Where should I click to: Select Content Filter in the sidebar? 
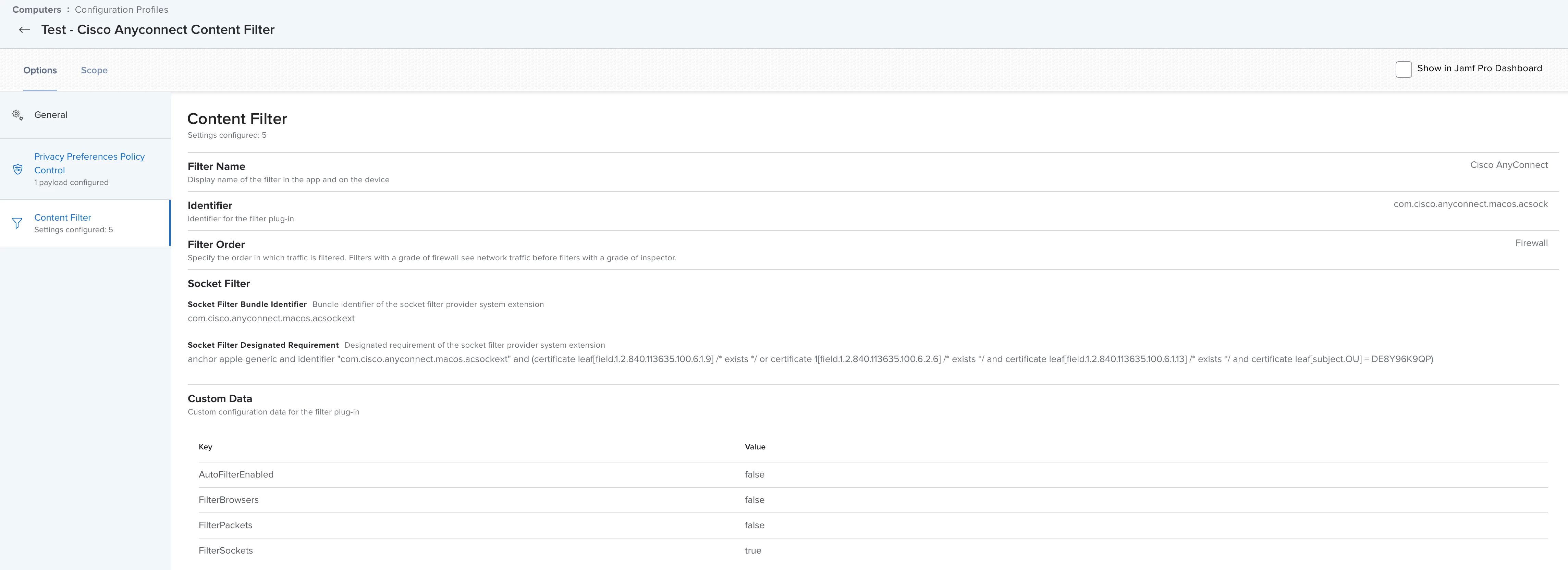point(85,223)
